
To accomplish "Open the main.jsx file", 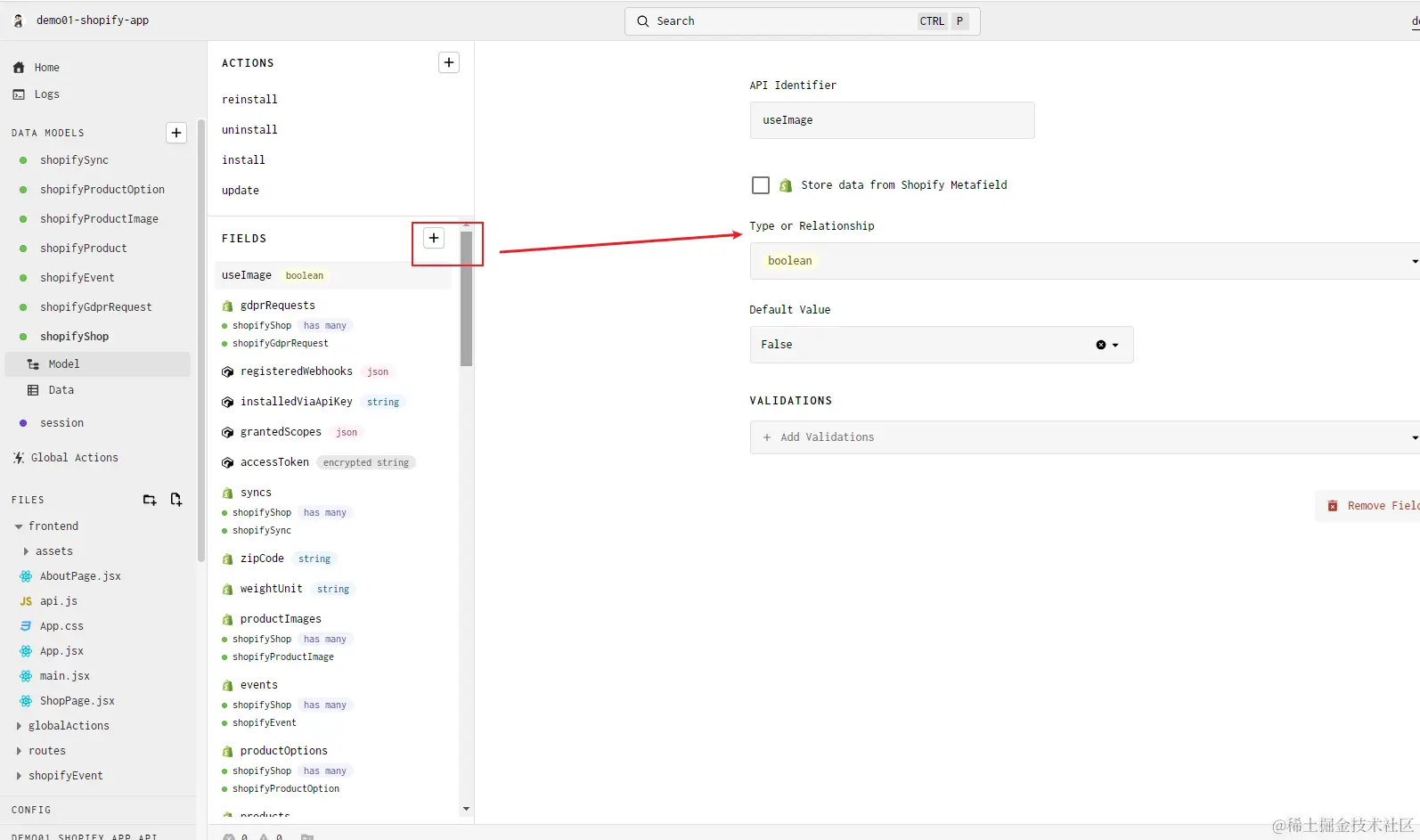I will 65,676.
